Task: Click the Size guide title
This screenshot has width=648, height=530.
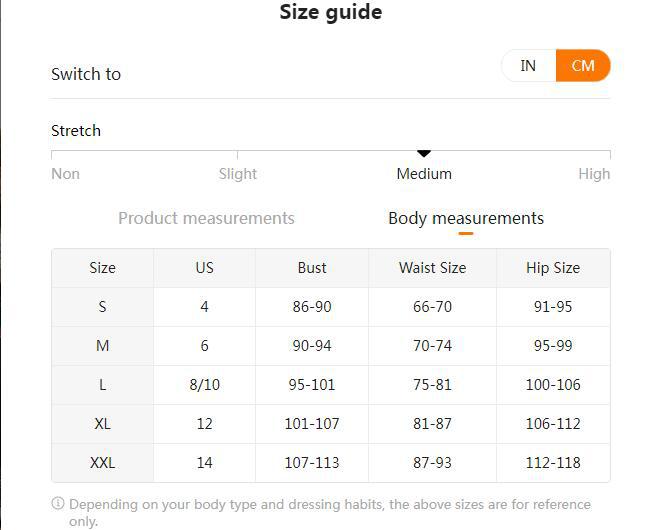Action: coord(330,13)
